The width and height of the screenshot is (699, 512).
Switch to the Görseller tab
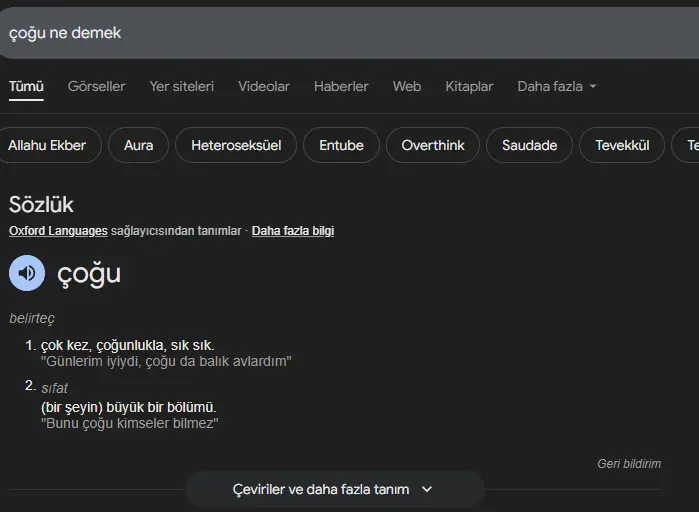pyautogui.click(x=96, y=86)
